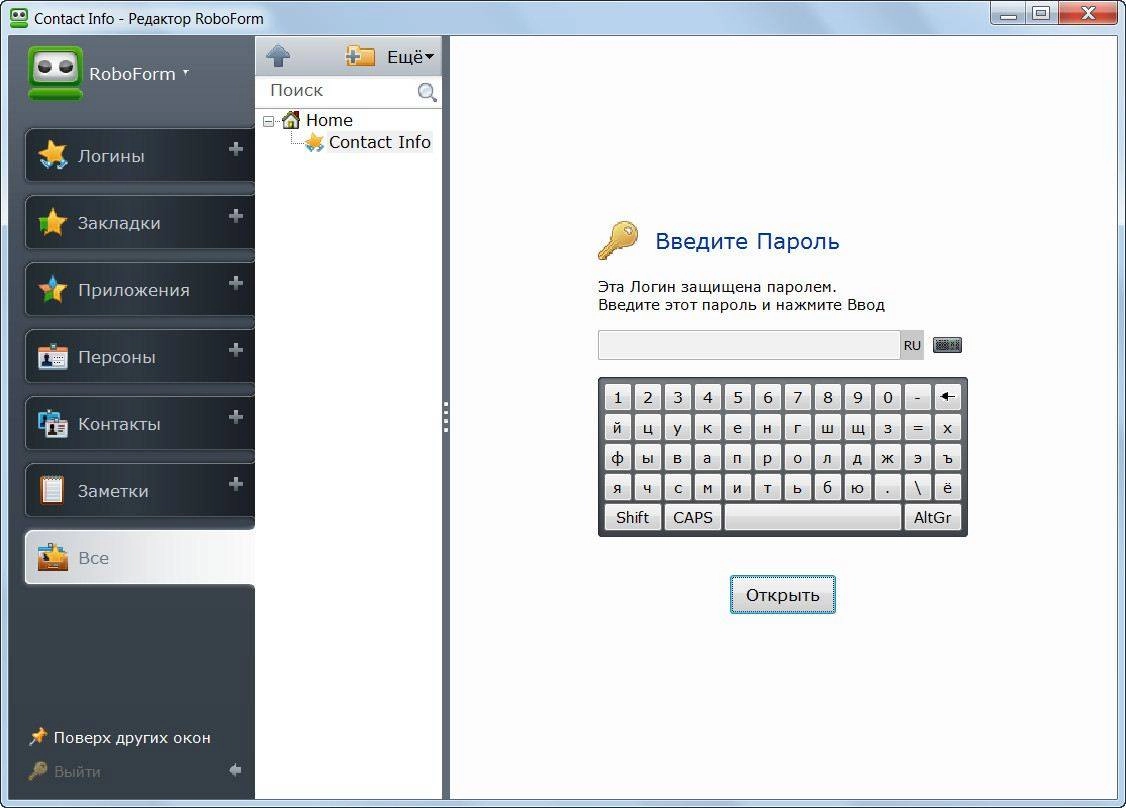This screenshot has height=808, width=1126.
Task: Open the Ещё dropdown menu
Action: point(410,57)
